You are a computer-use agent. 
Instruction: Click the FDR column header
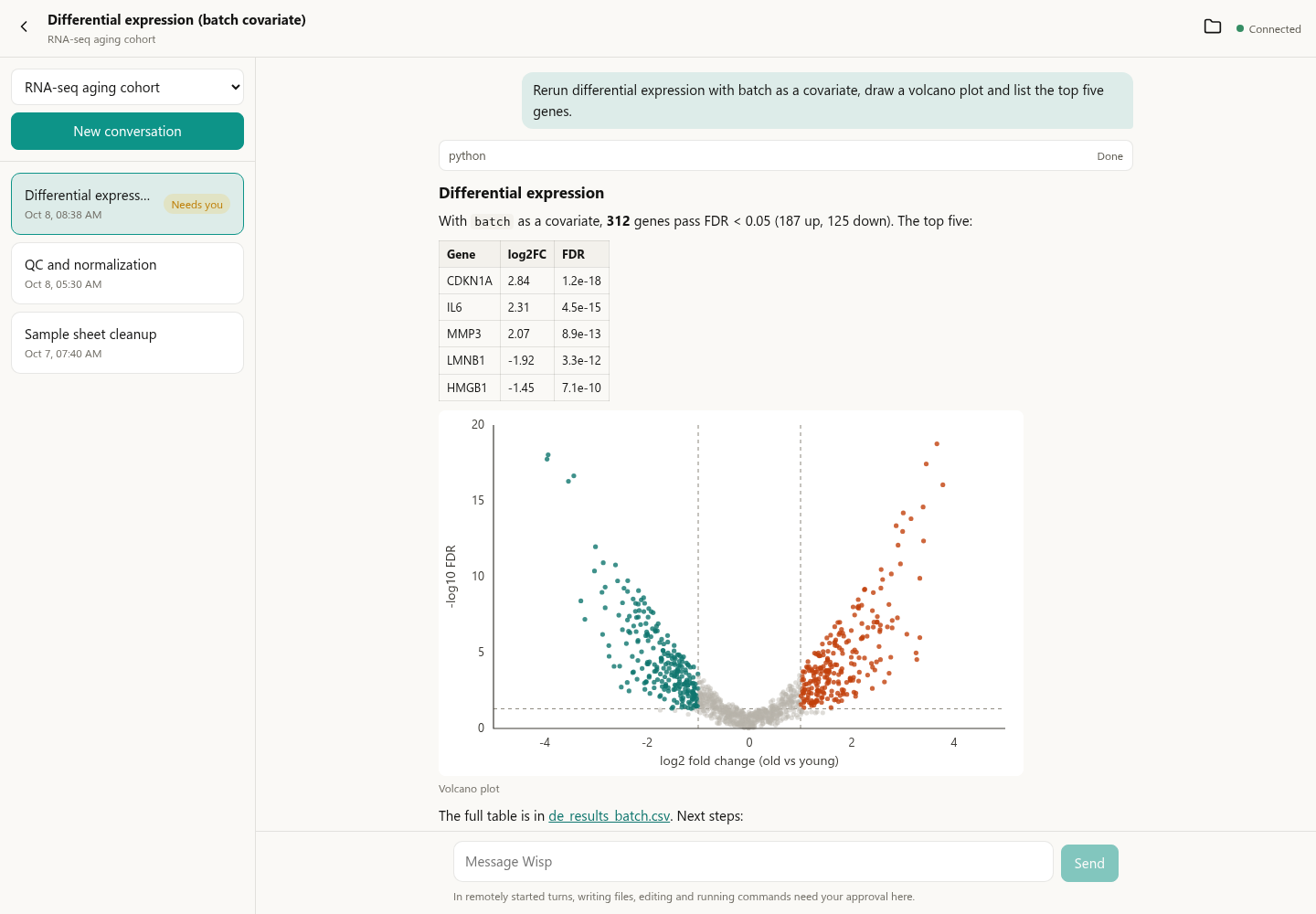[x=581, y=255]
